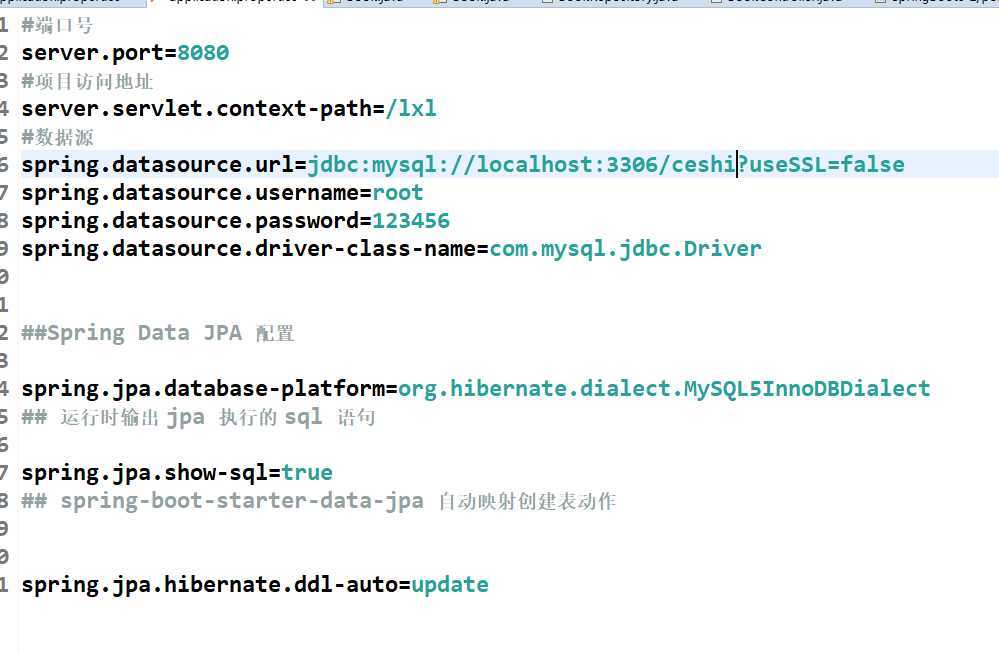The image size is (999, 653).
Task: Click the 'server.servlet.context-path' key
Action: coord(196,108)
